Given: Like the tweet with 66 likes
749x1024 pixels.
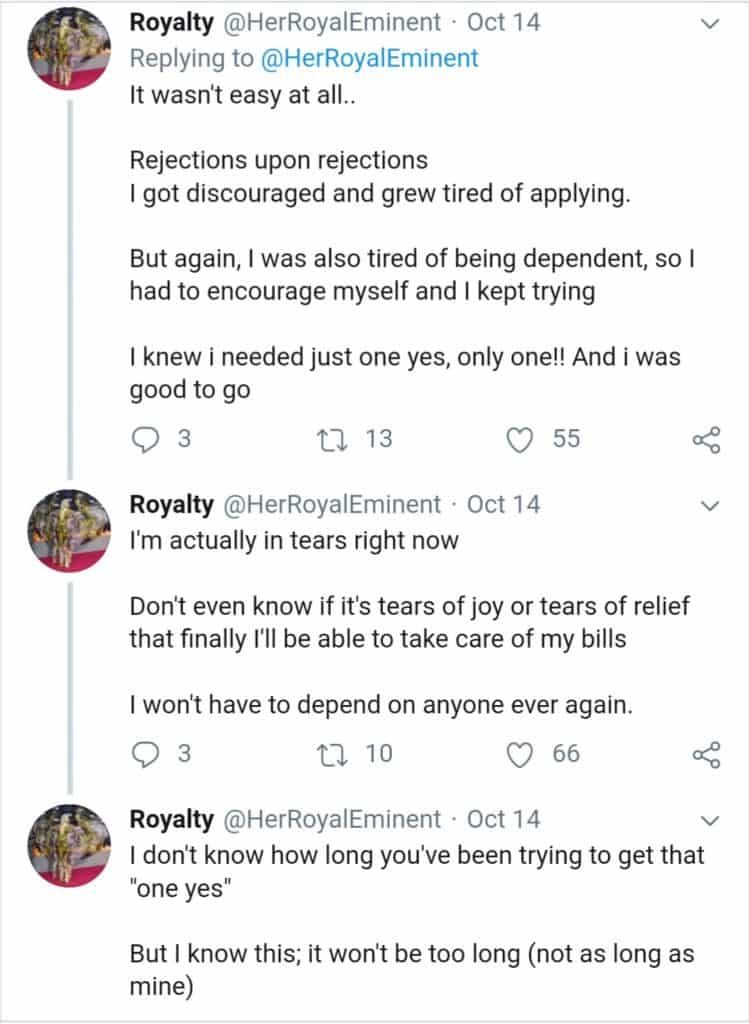Looking at the screenshot, I should click(520, 753).
